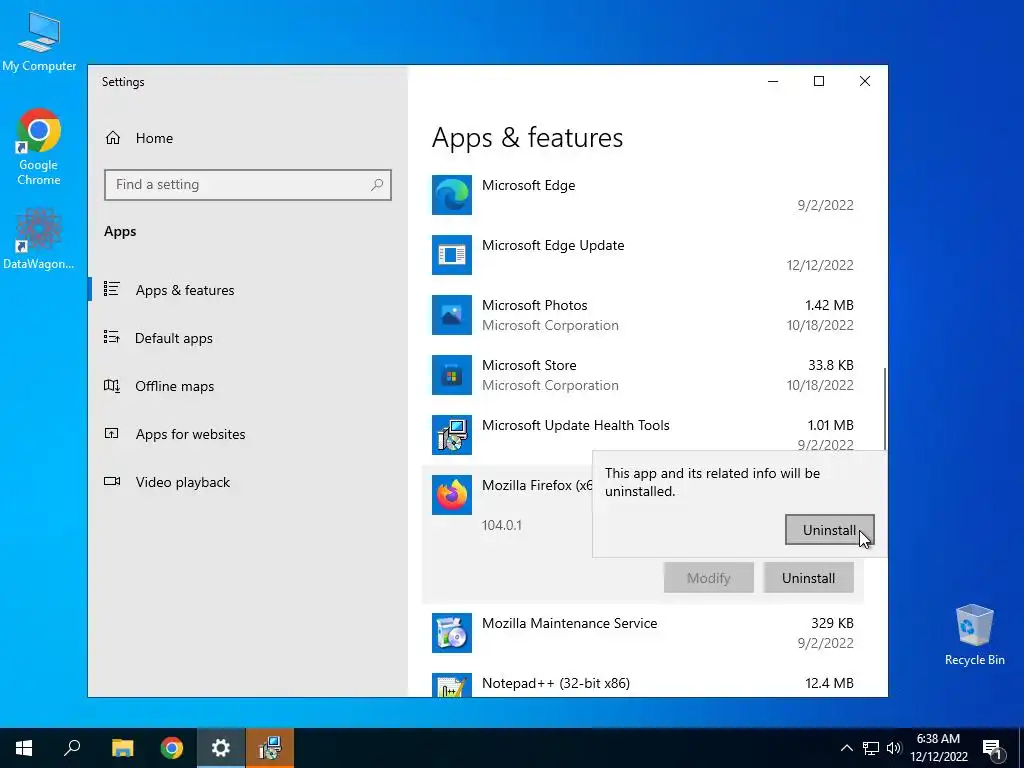Select Microsoft Store entry name

(529, 365)
